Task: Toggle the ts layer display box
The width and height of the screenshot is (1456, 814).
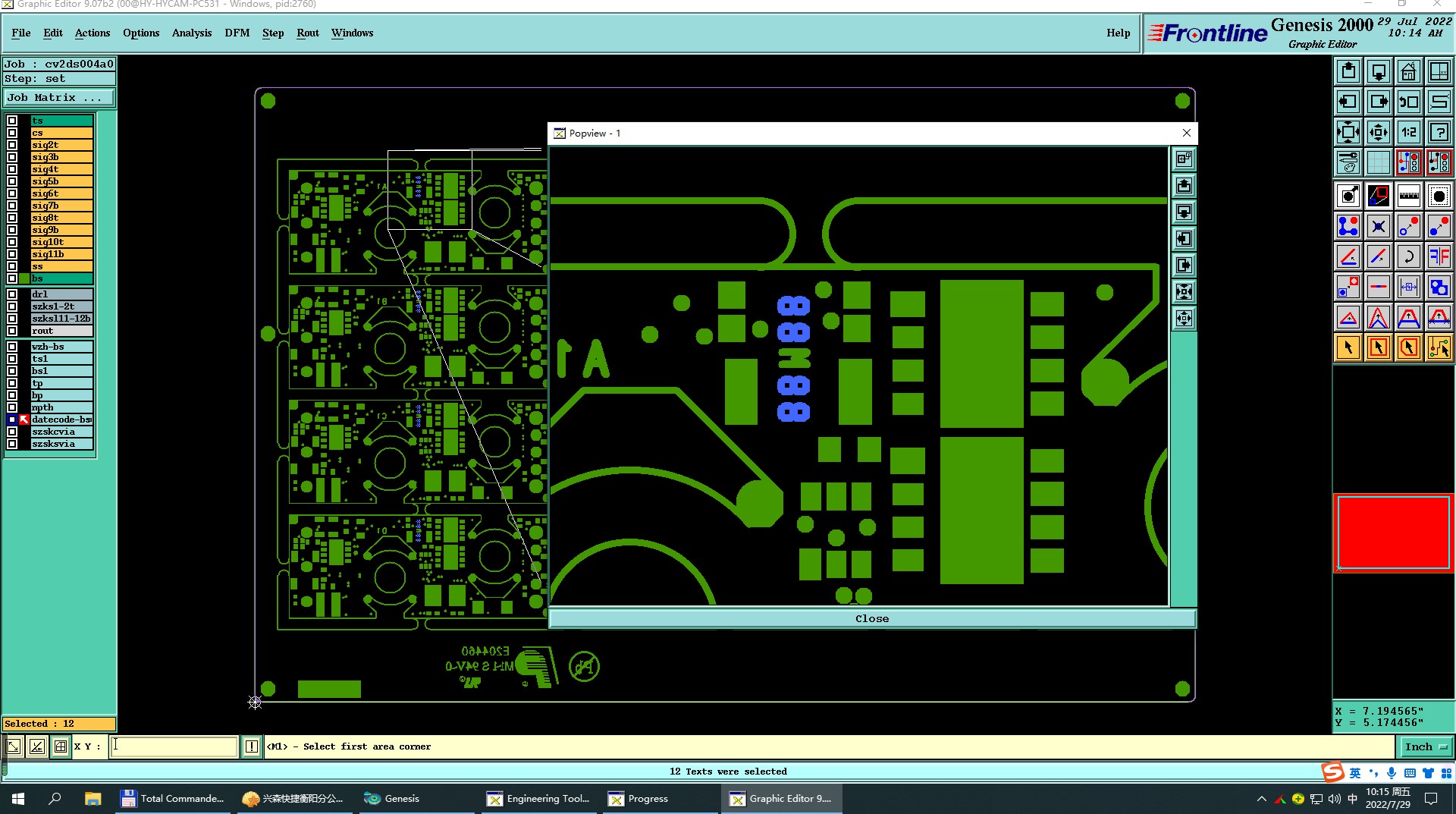Action: point(12,121)
